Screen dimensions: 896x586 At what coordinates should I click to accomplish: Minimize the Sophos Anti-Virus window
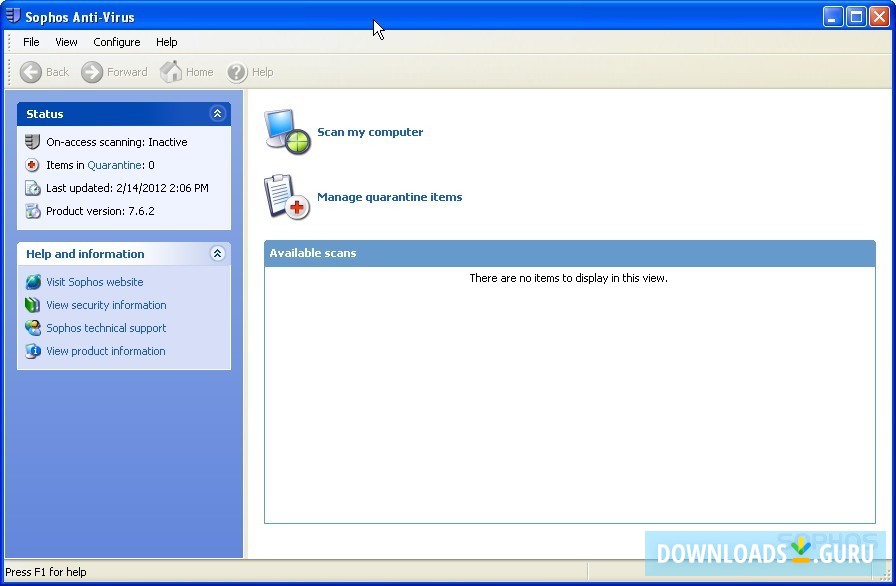pos(833,17)
